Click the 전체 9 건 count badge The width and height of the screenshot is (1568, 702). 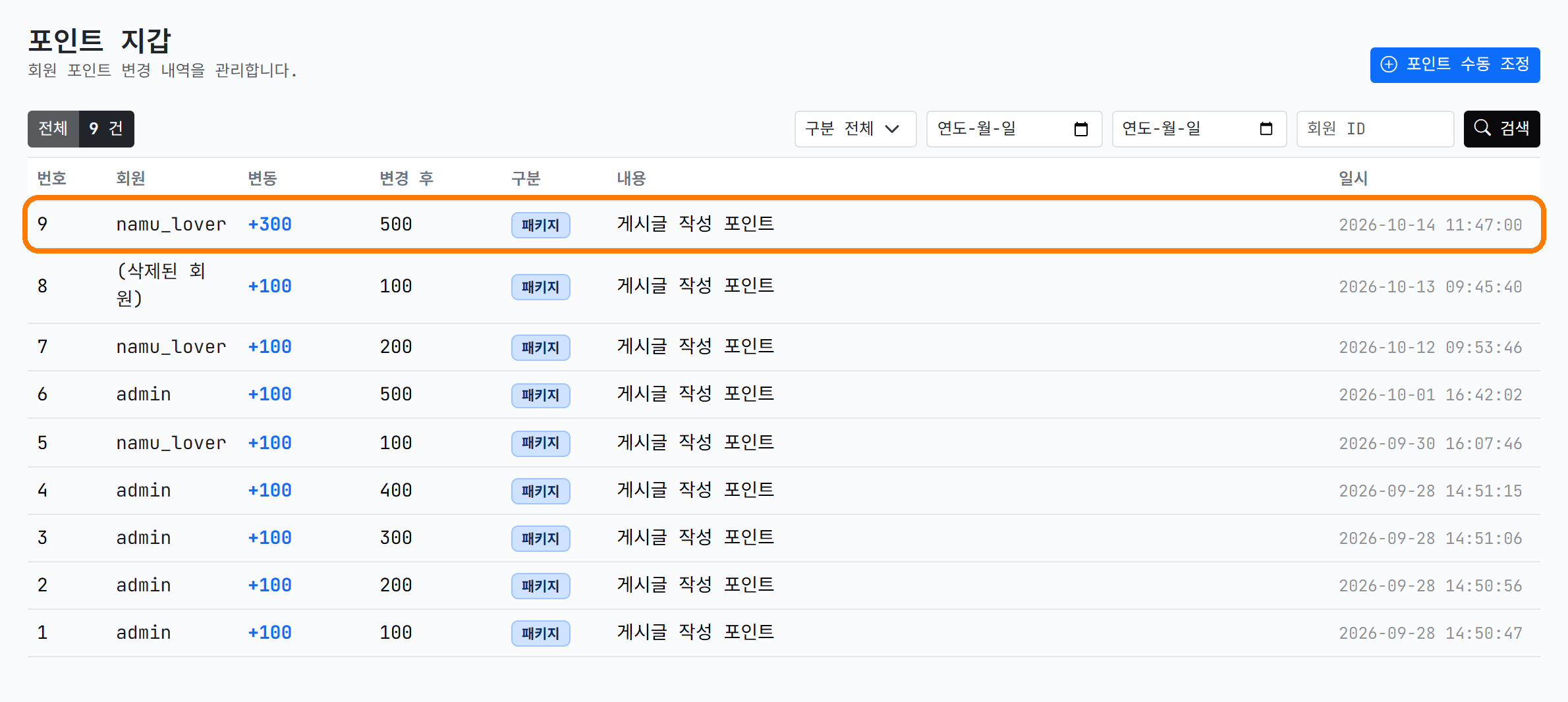tap(81, 129)
